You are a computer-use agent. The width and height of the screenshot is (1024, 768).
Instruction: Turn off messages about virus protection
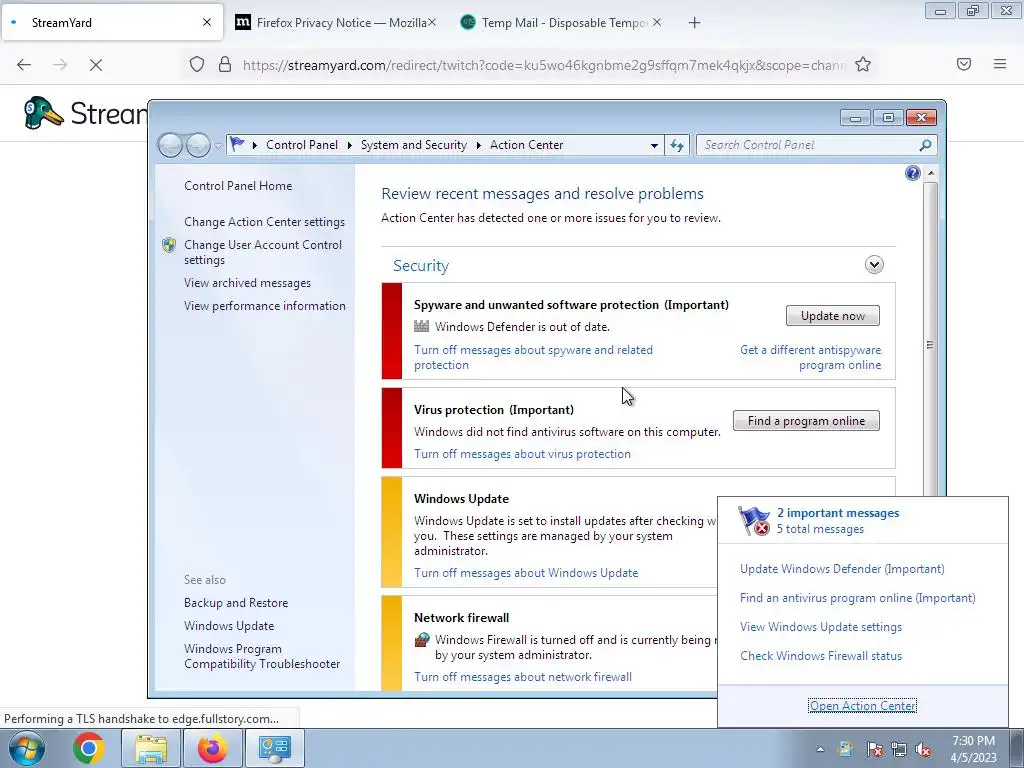tap(522, 454)
